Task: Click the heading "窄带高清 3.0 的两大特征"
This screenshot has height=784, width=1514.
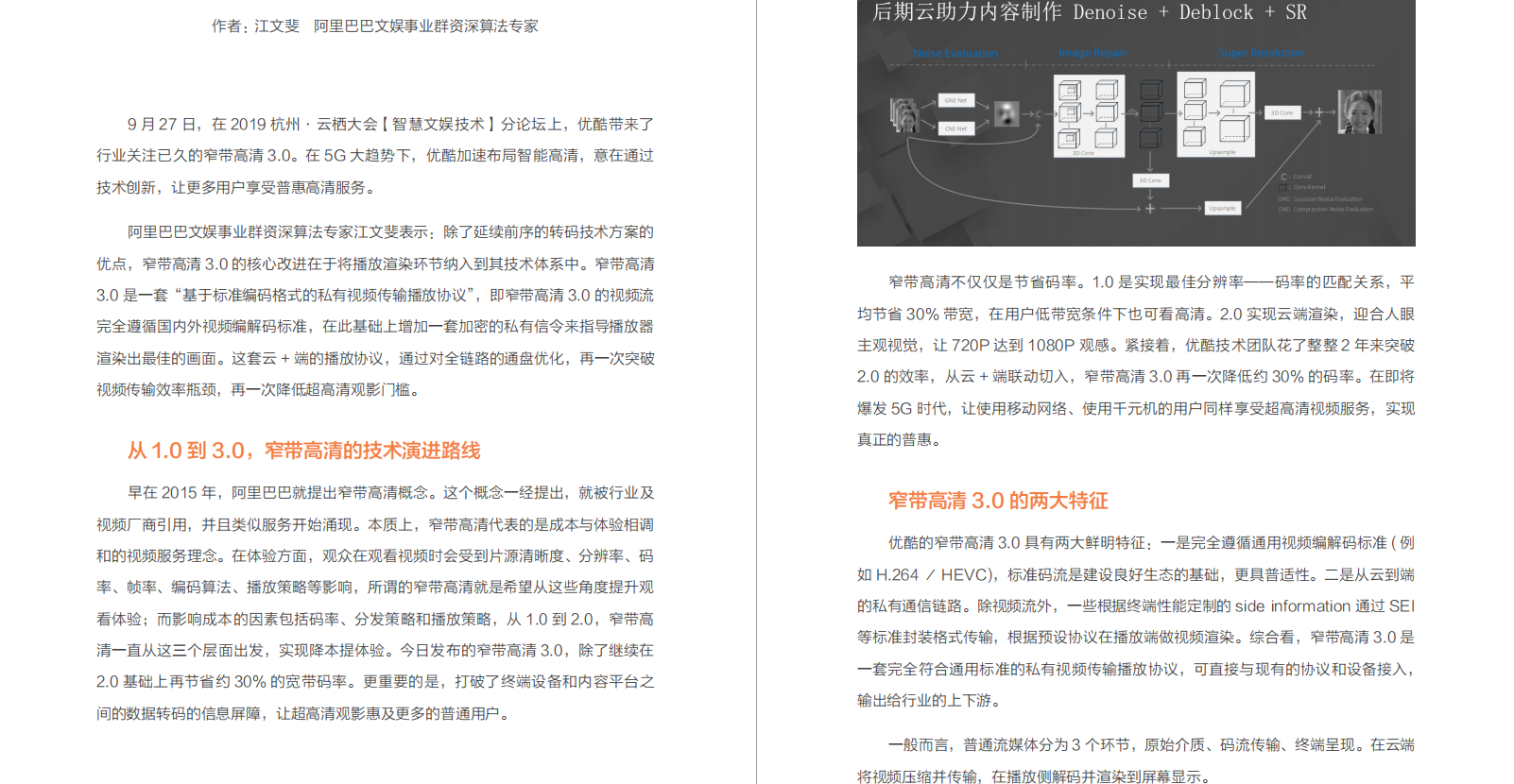Action: (x=998, y=501)
